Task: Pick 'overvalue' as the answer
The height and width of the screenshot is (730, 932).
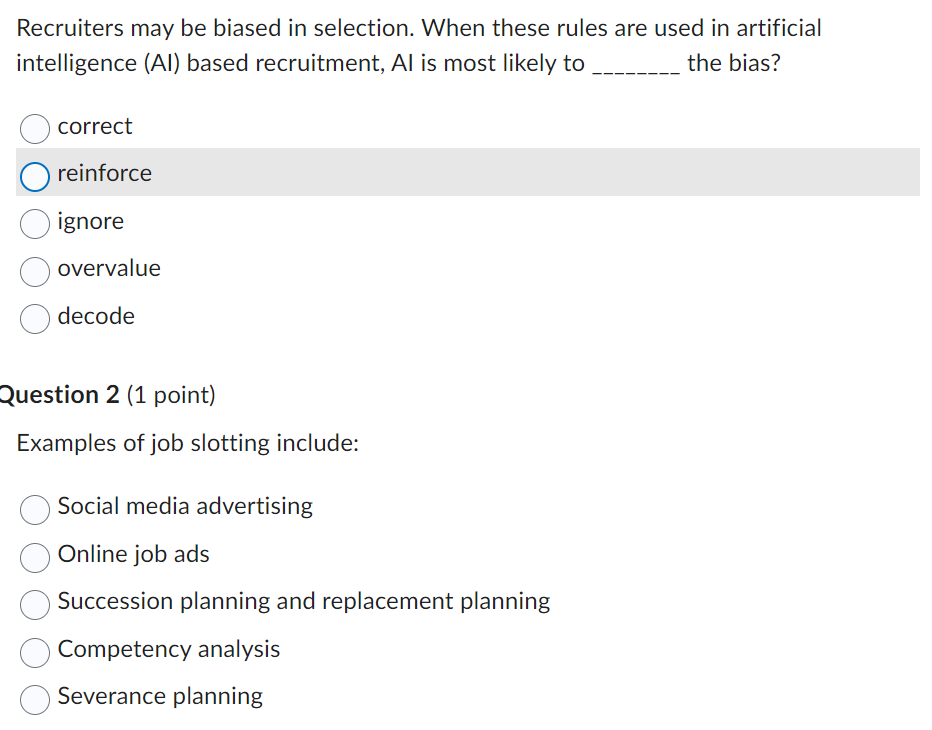Action: (34, 271)
